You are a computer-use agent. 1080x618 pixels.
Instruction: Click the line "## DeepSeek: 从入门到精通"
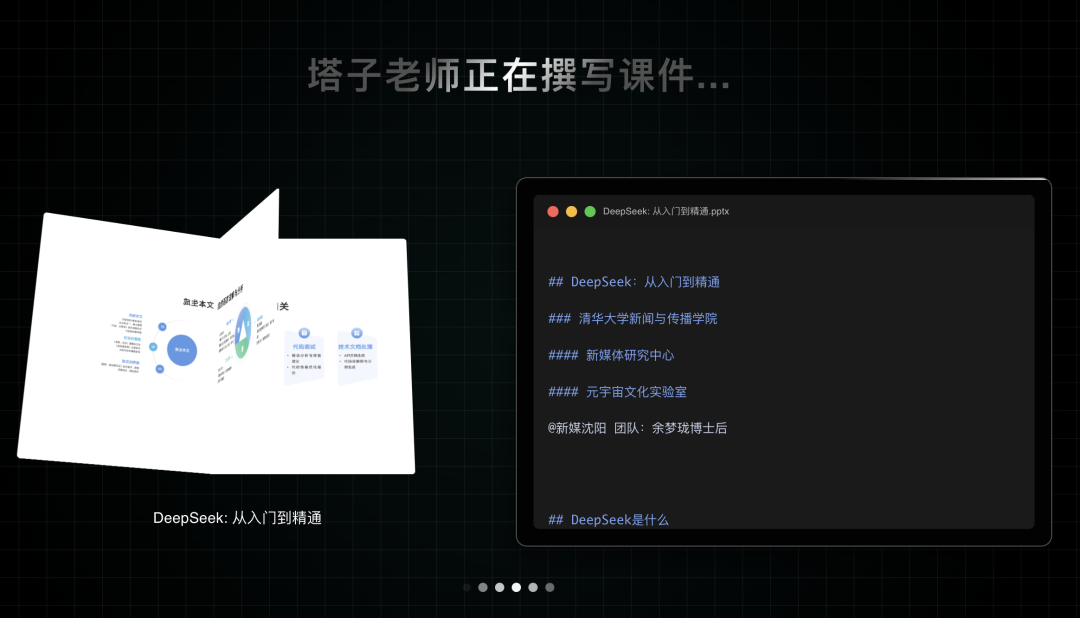(x=634, y=282)
